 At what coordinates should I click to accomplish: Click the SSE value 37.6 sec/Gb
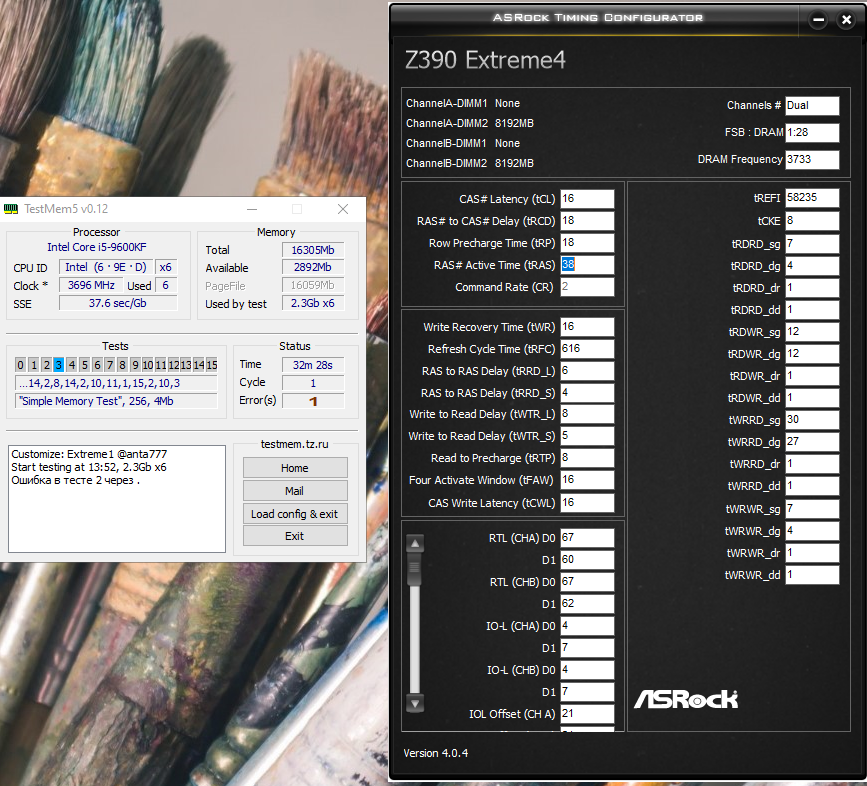coord(118,303)
